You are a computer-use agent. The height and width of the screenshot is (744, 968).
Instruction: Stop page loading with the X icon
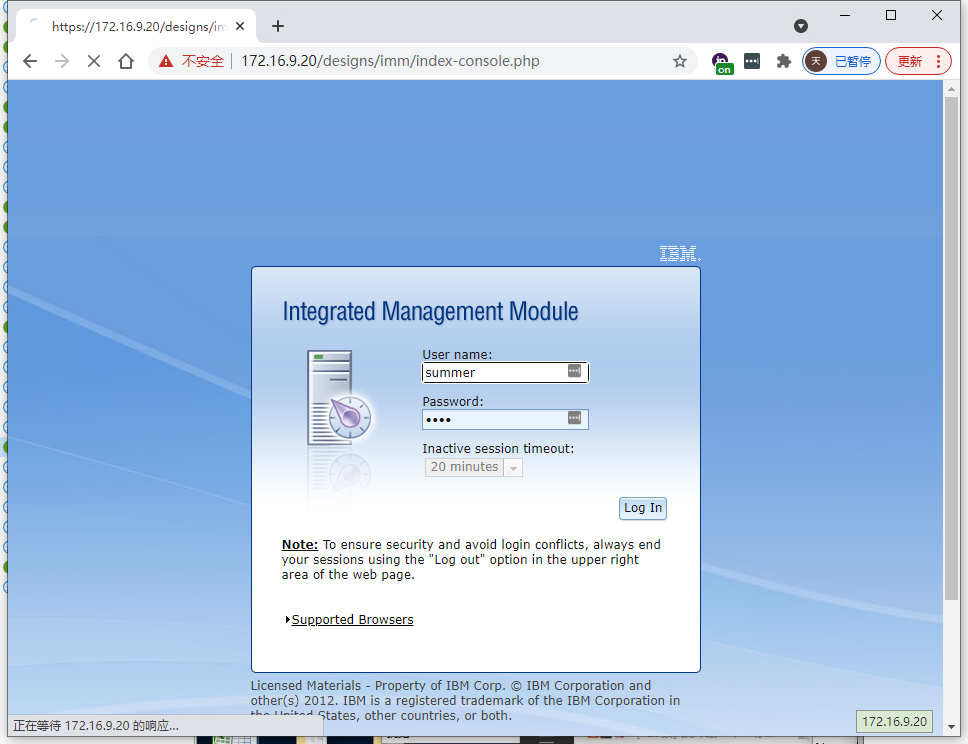coord(94,61)
